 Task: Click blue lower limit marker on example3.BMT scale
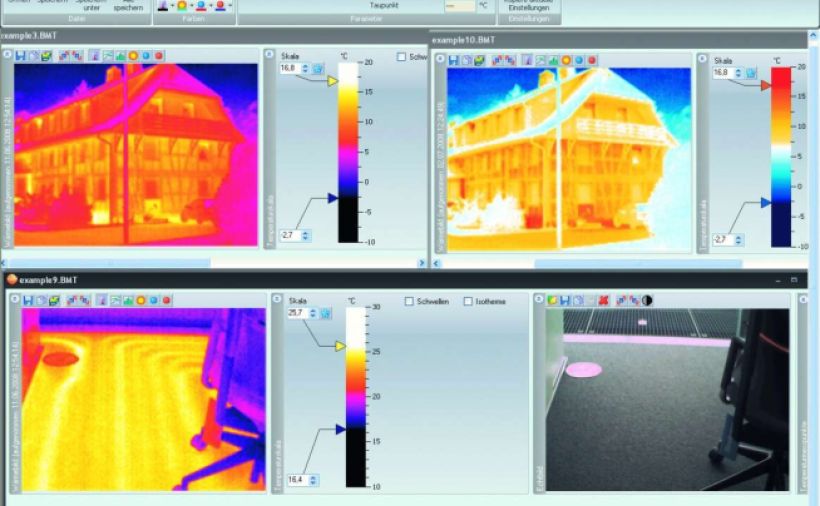(333, 198)
